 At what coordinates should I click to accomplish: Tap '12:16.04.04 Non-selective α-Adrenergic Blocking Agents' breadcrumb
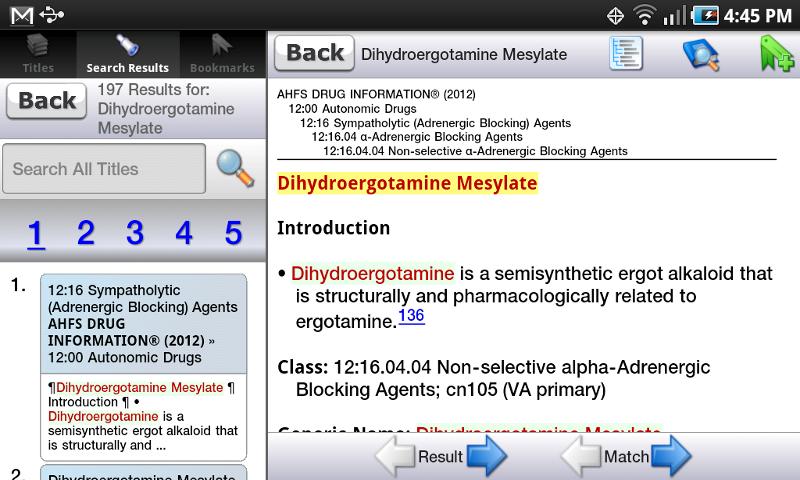pos(475,151)
